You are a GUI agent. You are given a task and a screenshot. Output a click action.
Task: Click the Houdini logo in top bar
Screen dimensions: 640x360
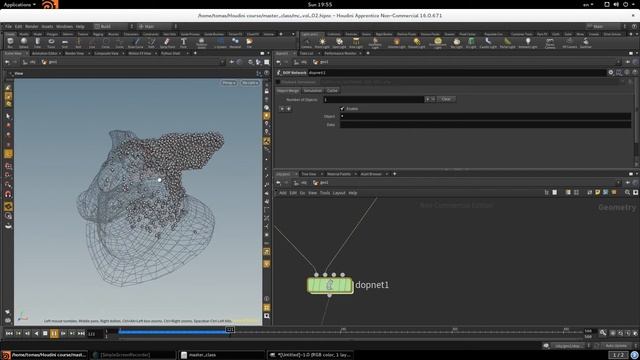click(x=49, y=5)
